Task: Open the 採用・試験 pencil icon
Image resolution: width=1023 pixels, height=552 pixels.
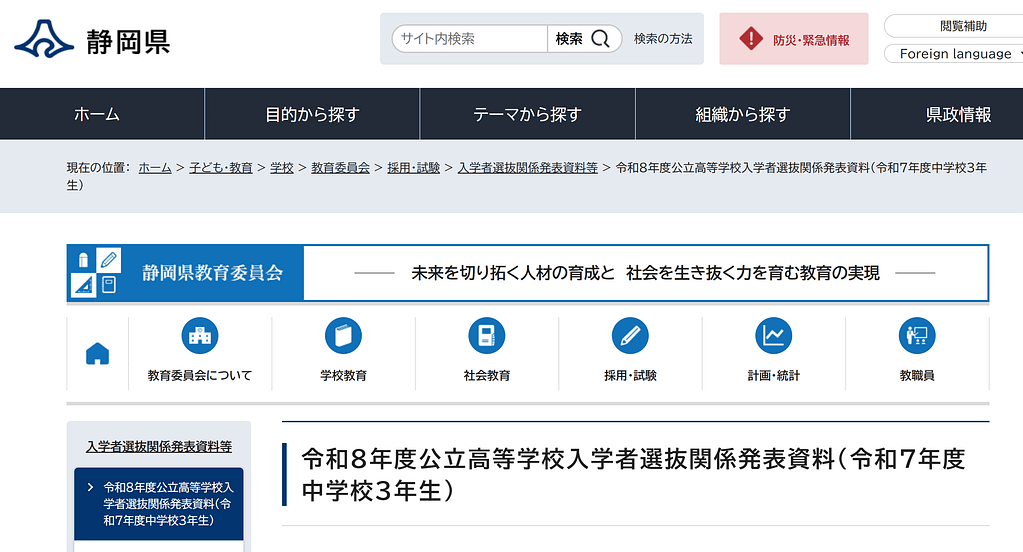Action: [630, 336]
